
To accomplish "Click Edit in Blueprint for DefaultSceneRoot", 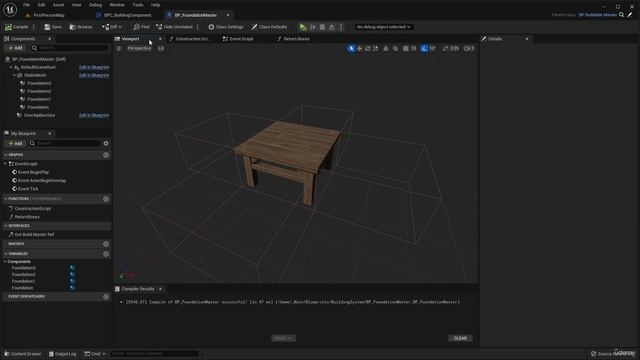I will coord(94,67).
